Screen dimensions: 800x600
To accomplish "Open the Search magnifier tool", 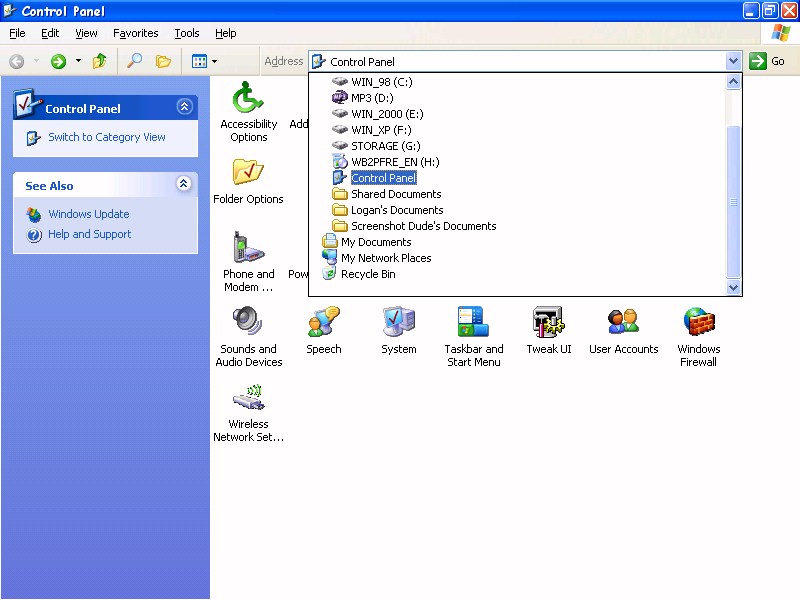I will 134,61.
